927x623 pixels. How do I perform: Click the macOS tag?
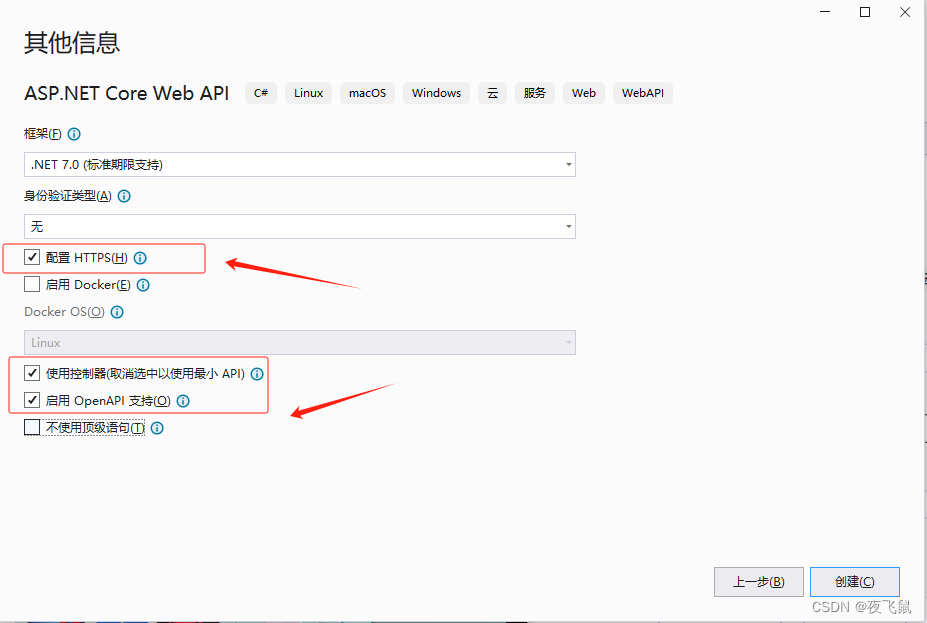[x=367, y=93]
